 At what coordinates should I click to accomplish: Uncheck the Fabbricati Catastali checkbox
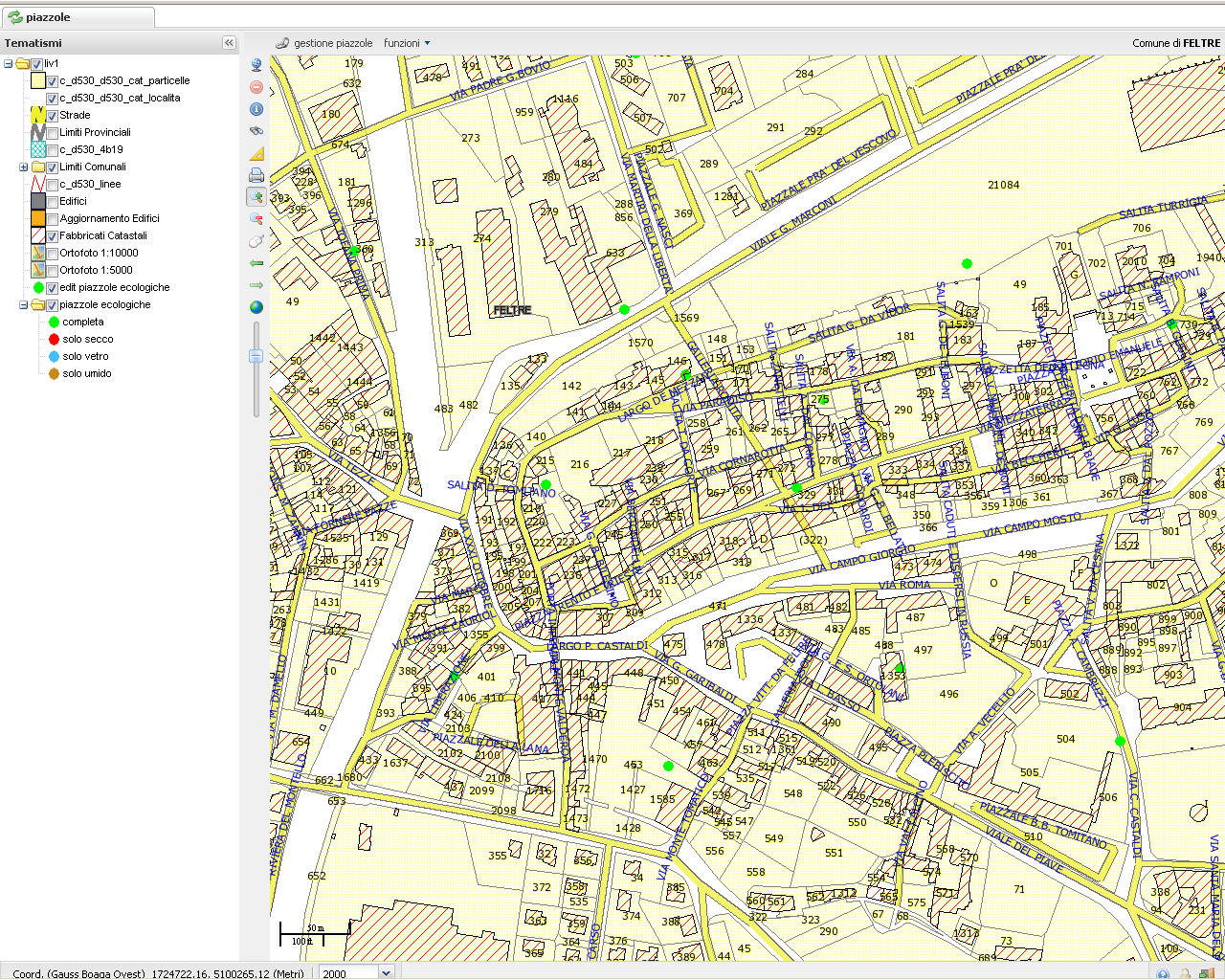(53, 235)
